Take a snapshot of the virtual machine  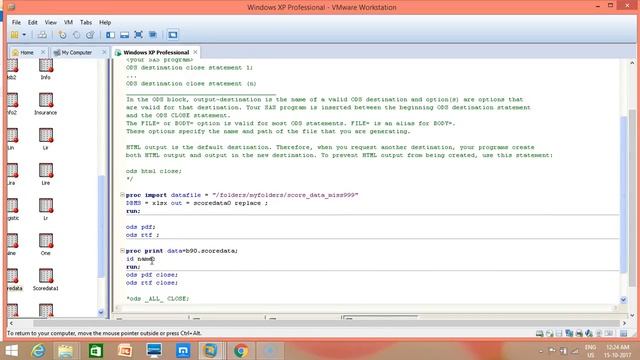pos(62,35)
